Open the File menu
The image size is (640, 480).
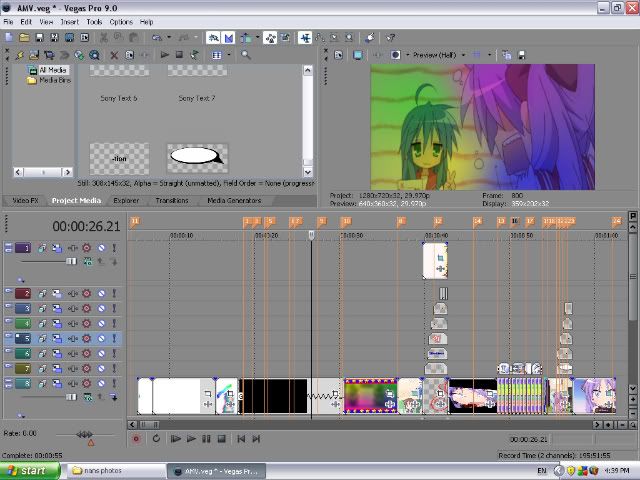click(8, 22)
